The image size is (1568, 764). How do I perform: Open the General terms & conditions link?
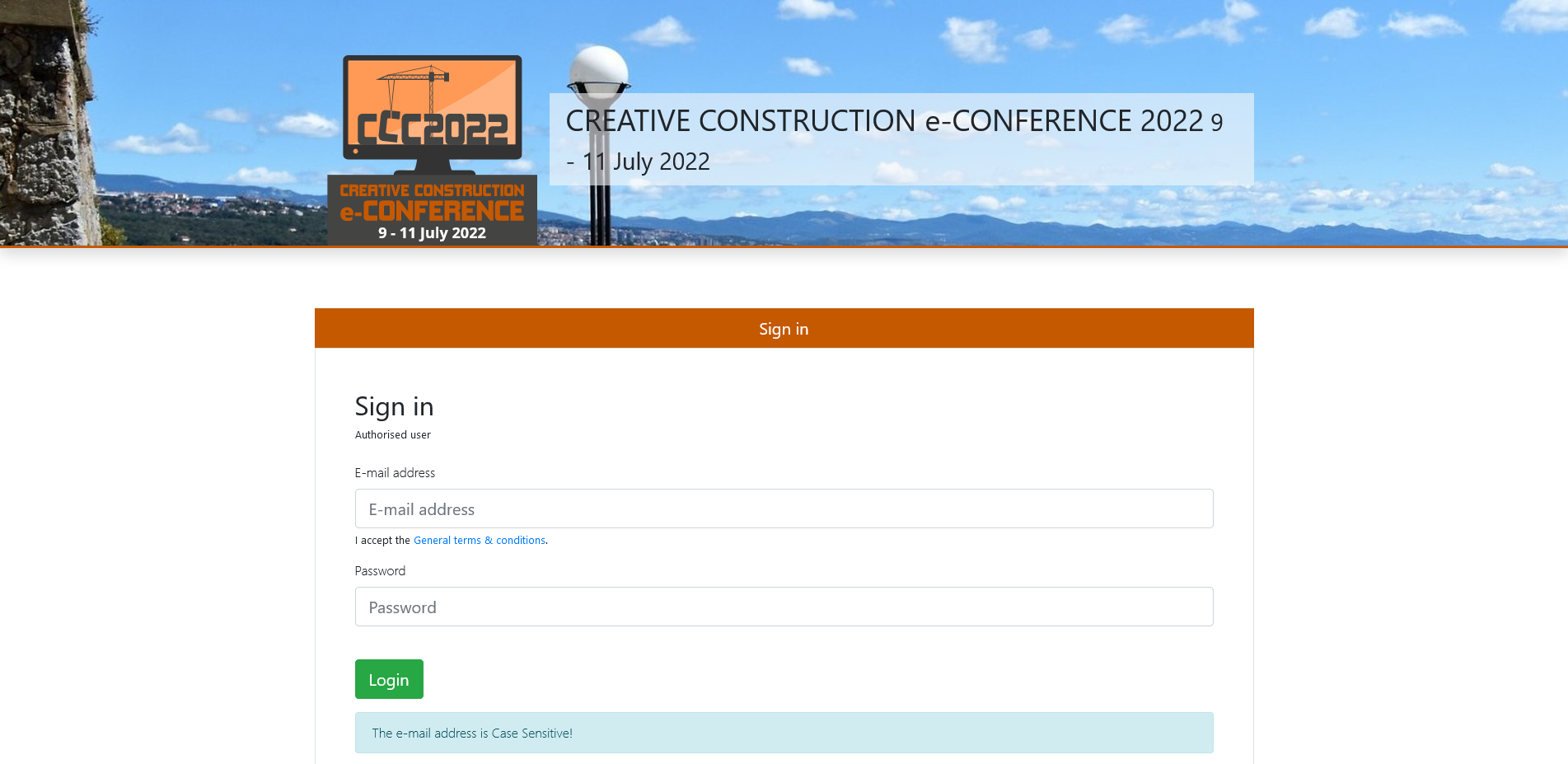coord(480,541)
